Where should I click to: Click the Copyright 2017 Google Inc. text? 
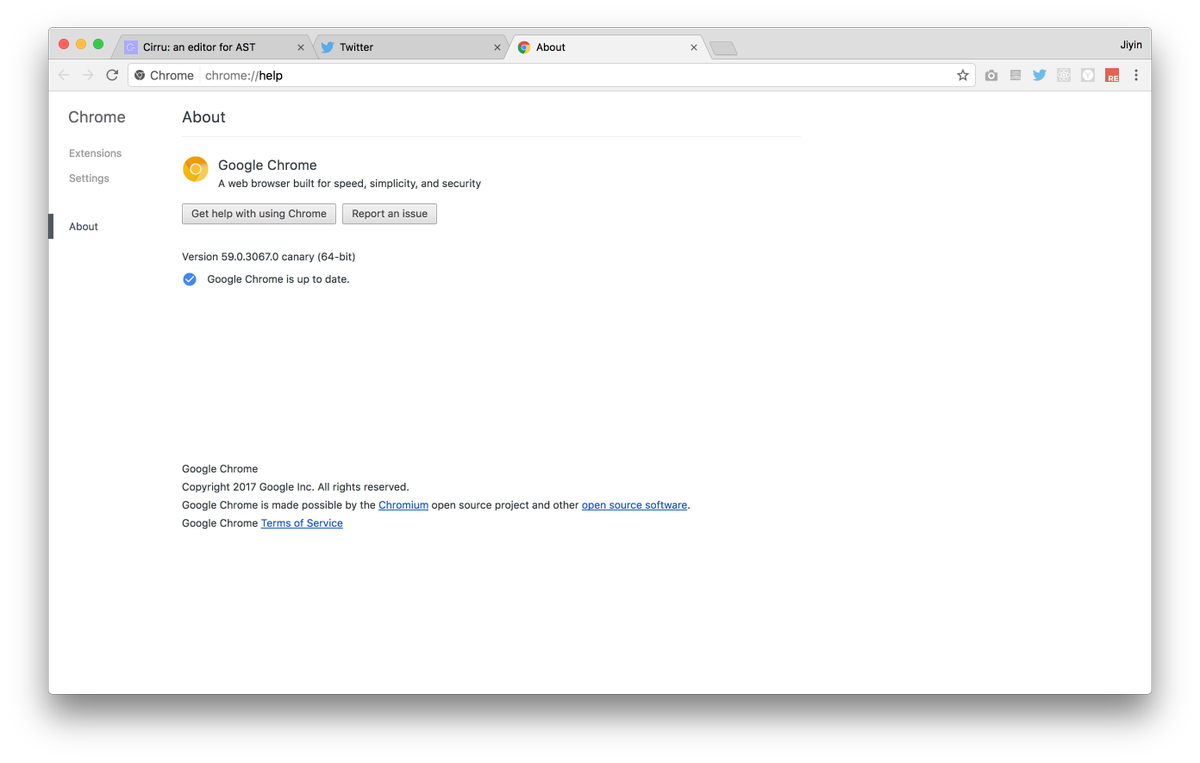[x=295, y=487]
